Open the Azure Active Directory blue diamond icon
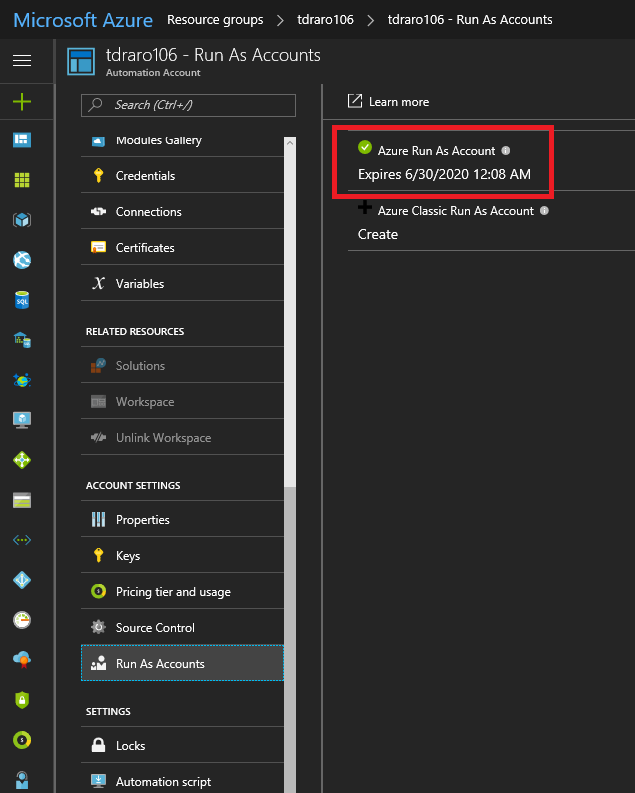Viewport: 635px width, 793px height. click(22, 580)
